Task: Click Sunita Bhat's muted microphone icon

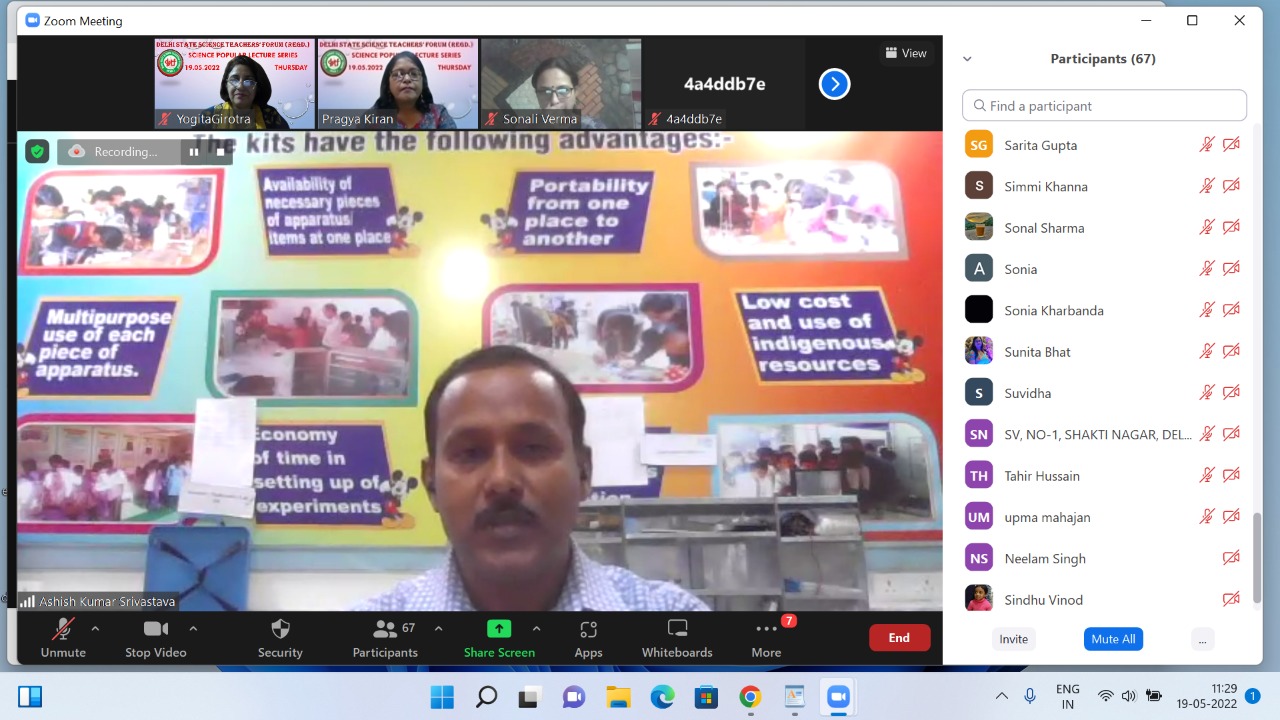Action: 1207,351
